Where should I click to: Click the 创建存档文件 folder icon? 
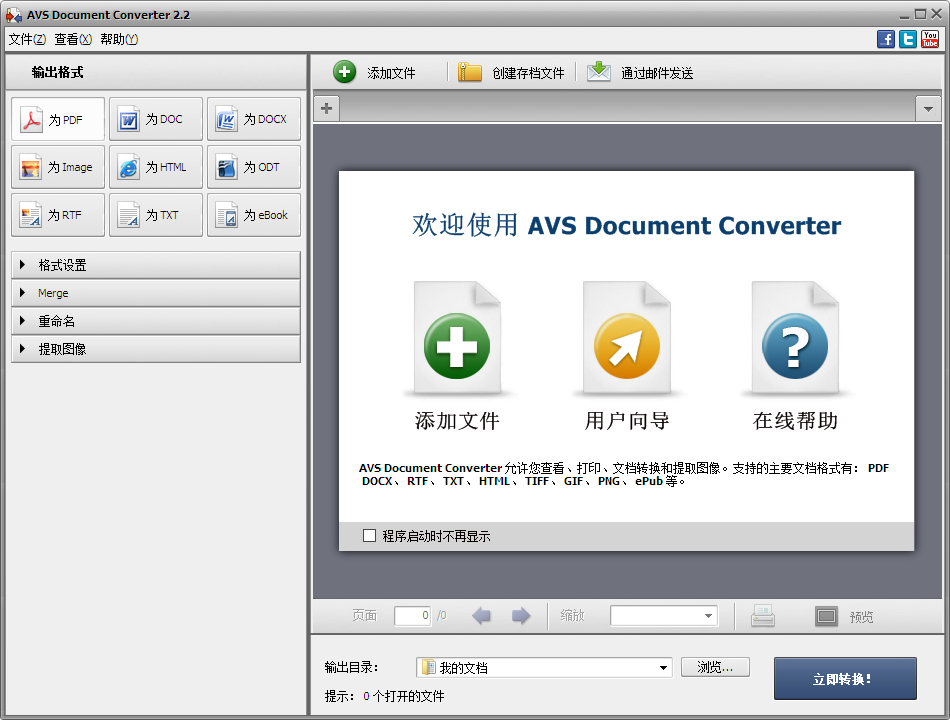470,72
